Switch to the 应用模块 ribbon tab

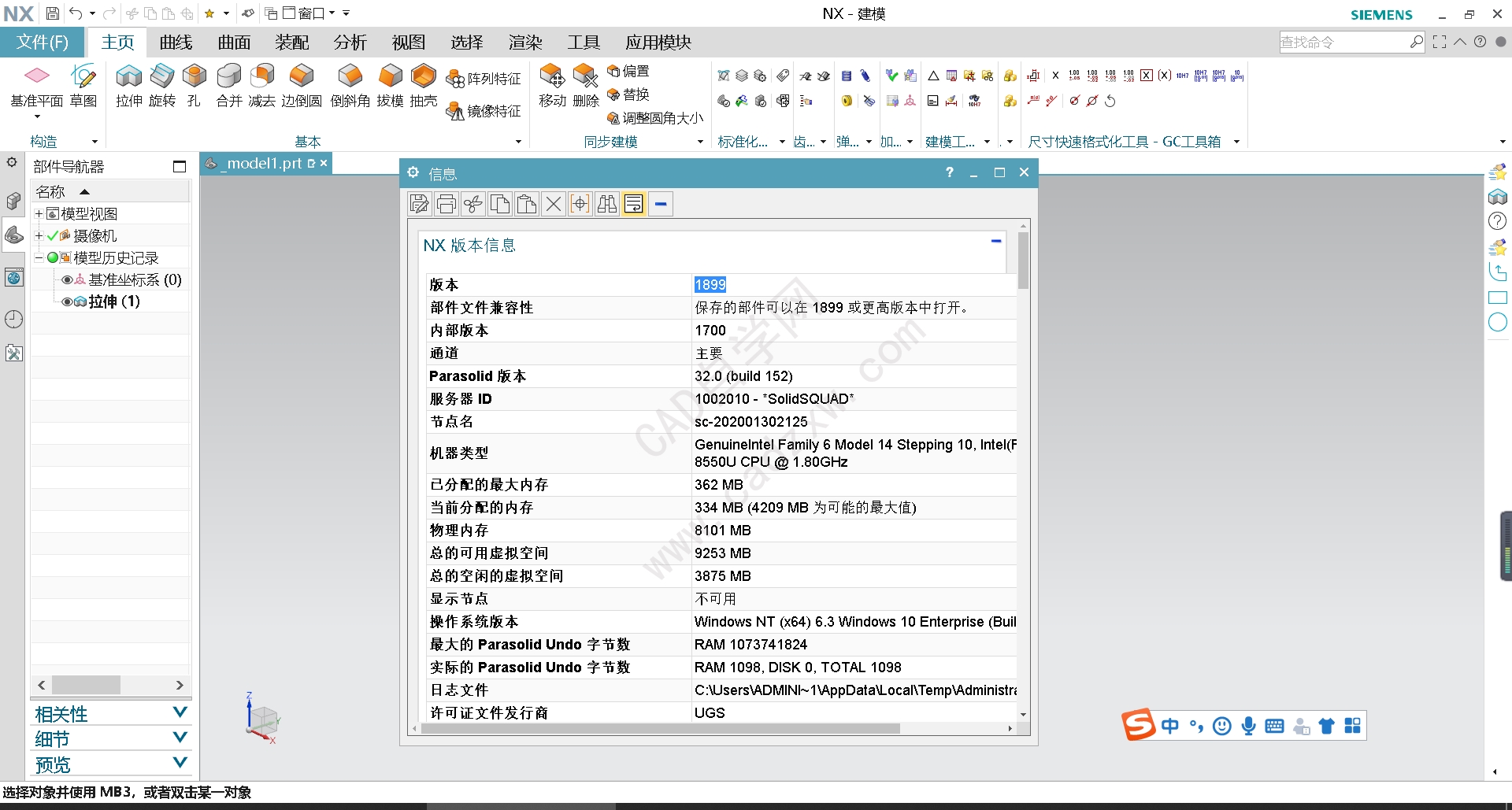point(658,43)
